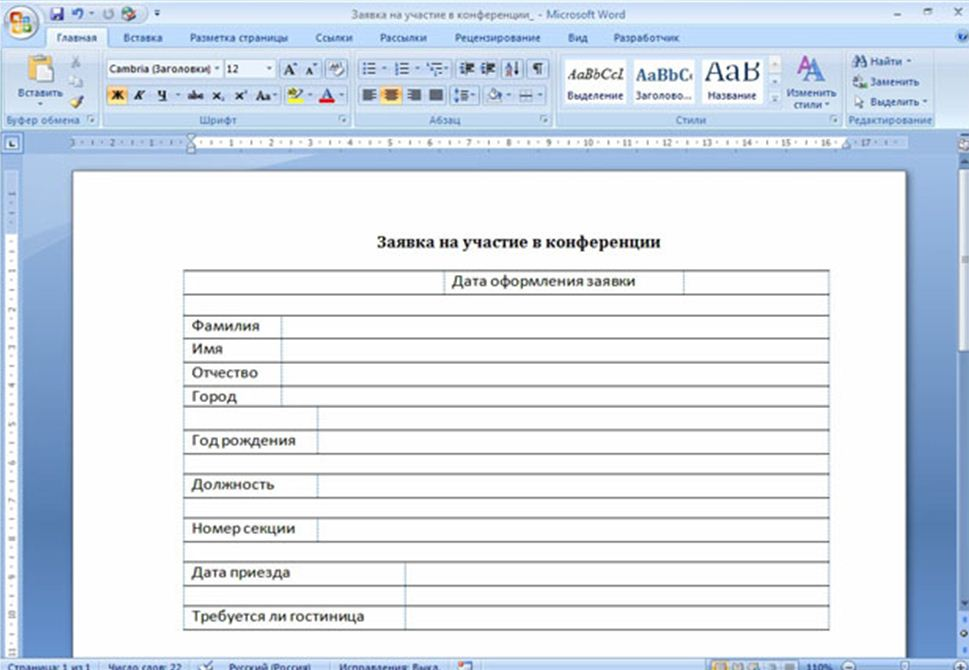Switch to the Ссылки tab

click(334, 38)
